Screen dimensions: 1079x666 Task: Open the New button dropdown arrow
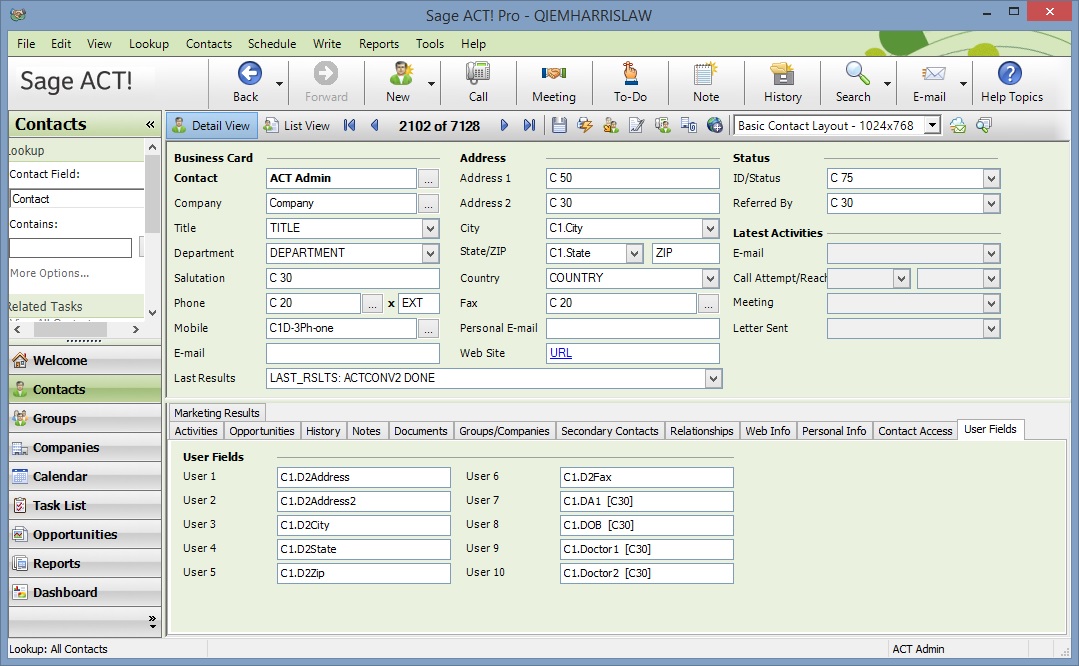click(431, 83)
